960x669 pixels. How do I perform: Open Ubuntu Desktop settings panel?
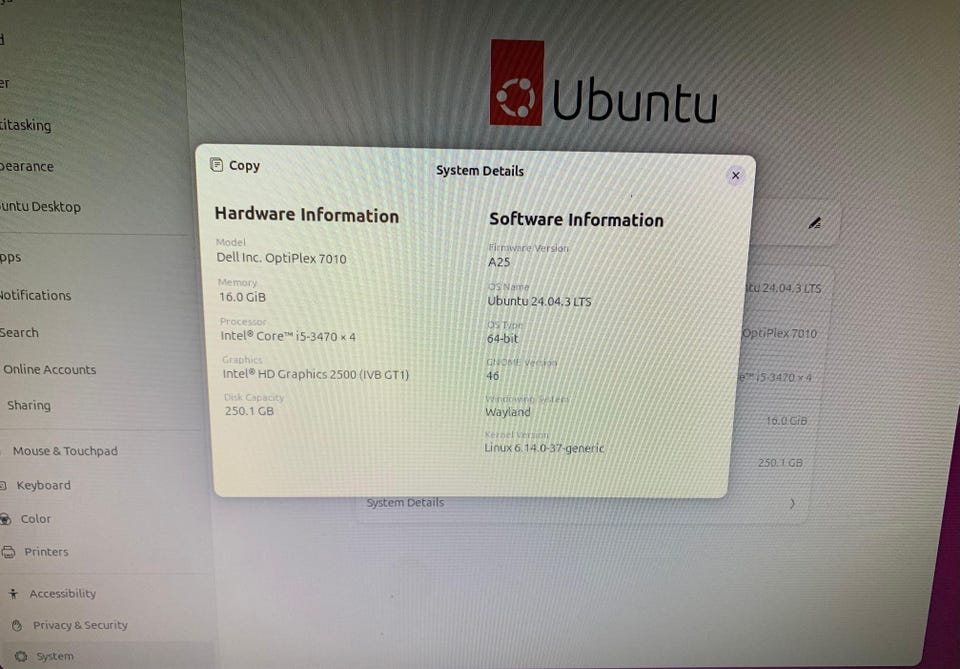click(x=40, y=207)
